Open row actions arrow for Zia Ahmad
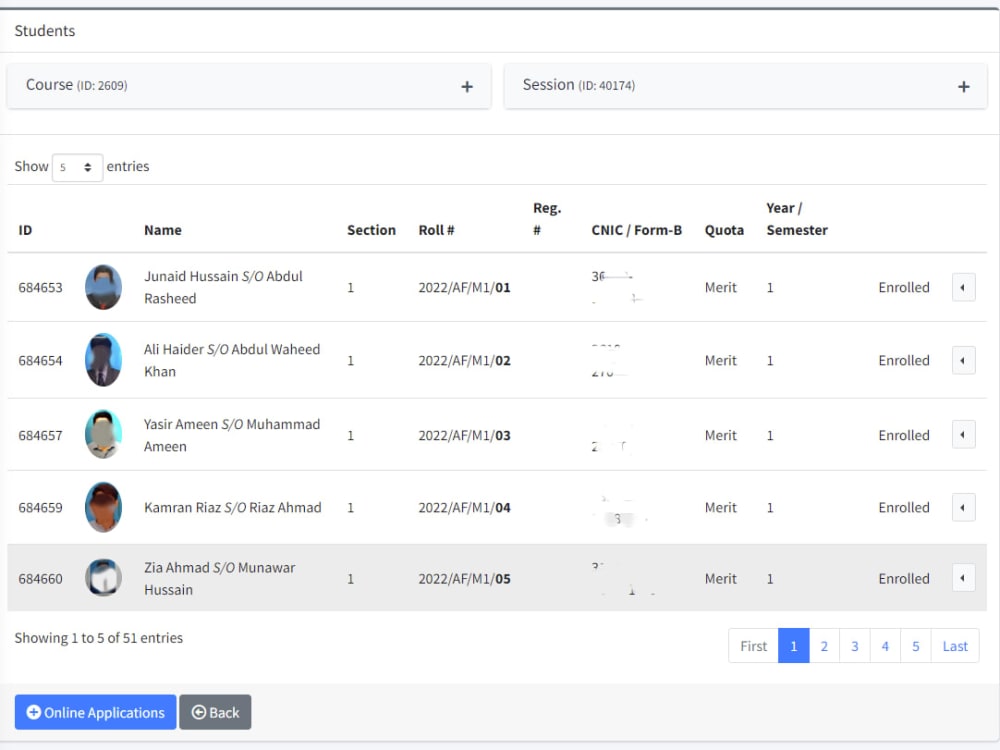 point(963,578)
